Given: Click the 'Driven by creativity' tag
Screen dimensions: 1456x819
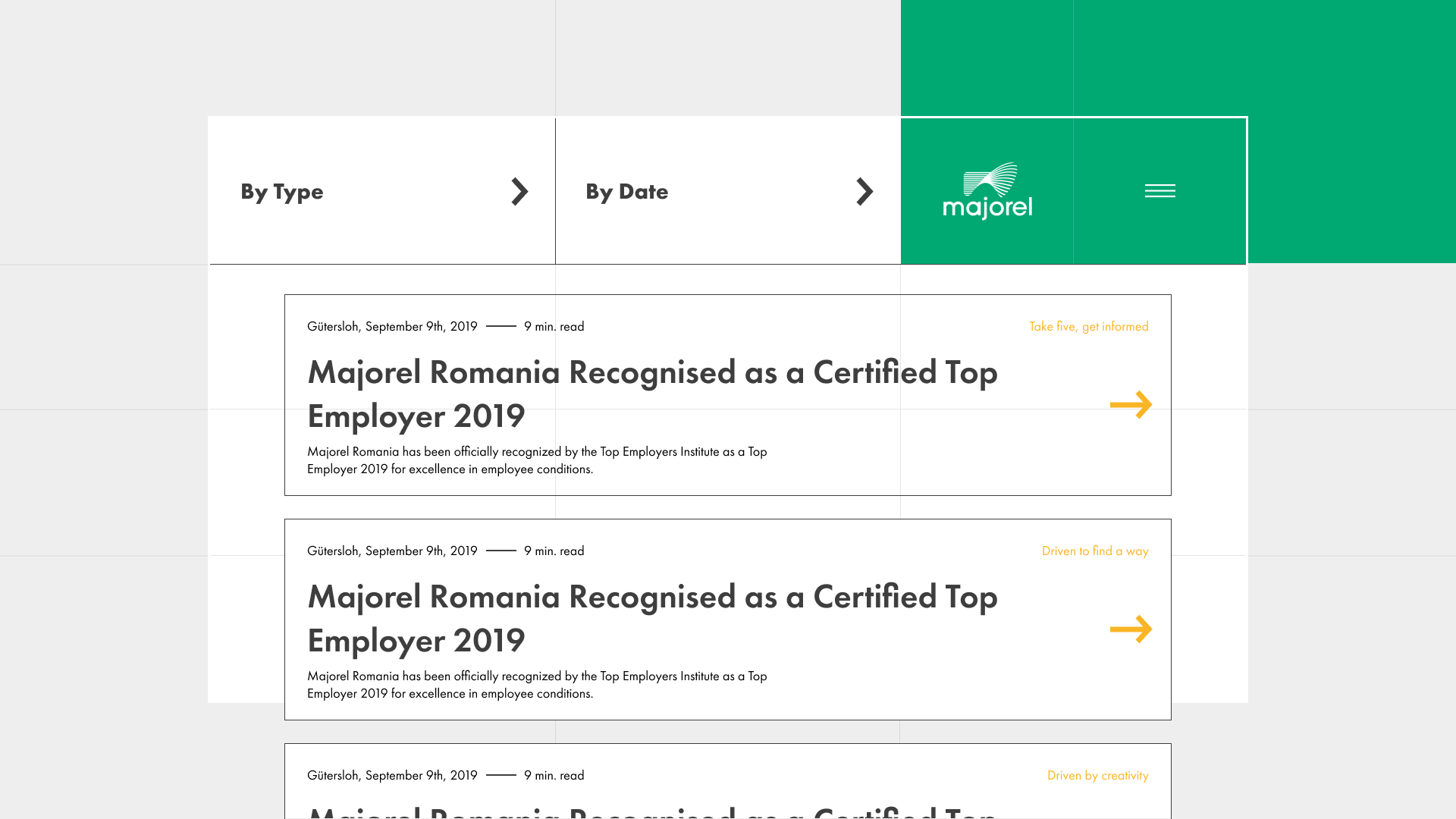Looking at the screenshot, I should 1097,776.
